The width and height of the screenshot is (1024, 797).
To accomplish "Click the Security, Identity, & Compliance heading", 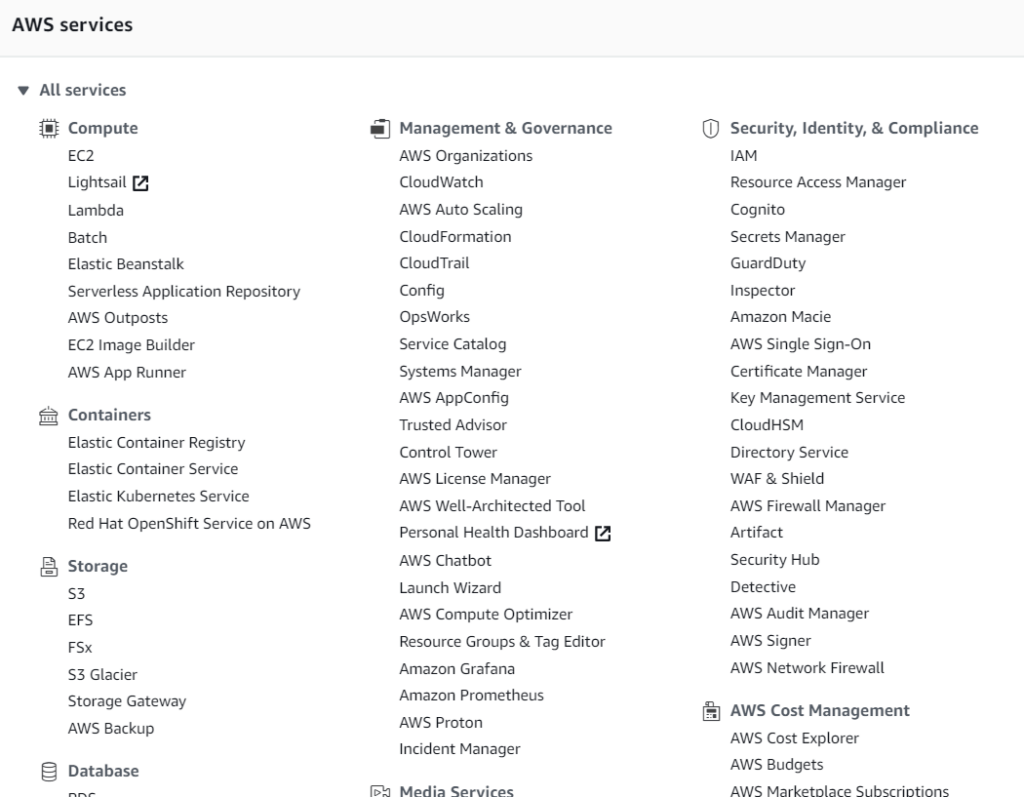I will [x=854, y=128].
